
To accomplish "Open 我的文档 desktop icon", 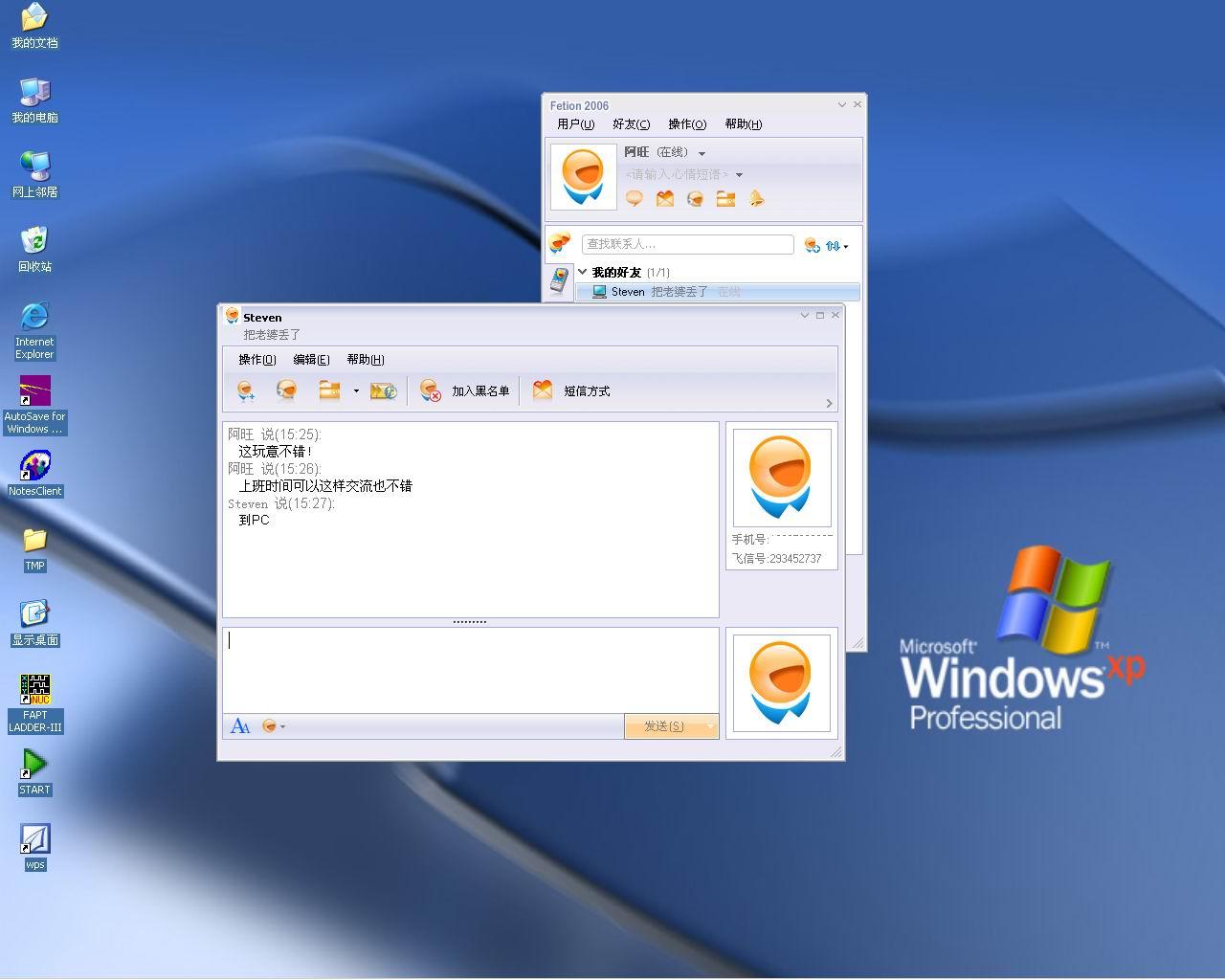I will click(x=34, y=26).
